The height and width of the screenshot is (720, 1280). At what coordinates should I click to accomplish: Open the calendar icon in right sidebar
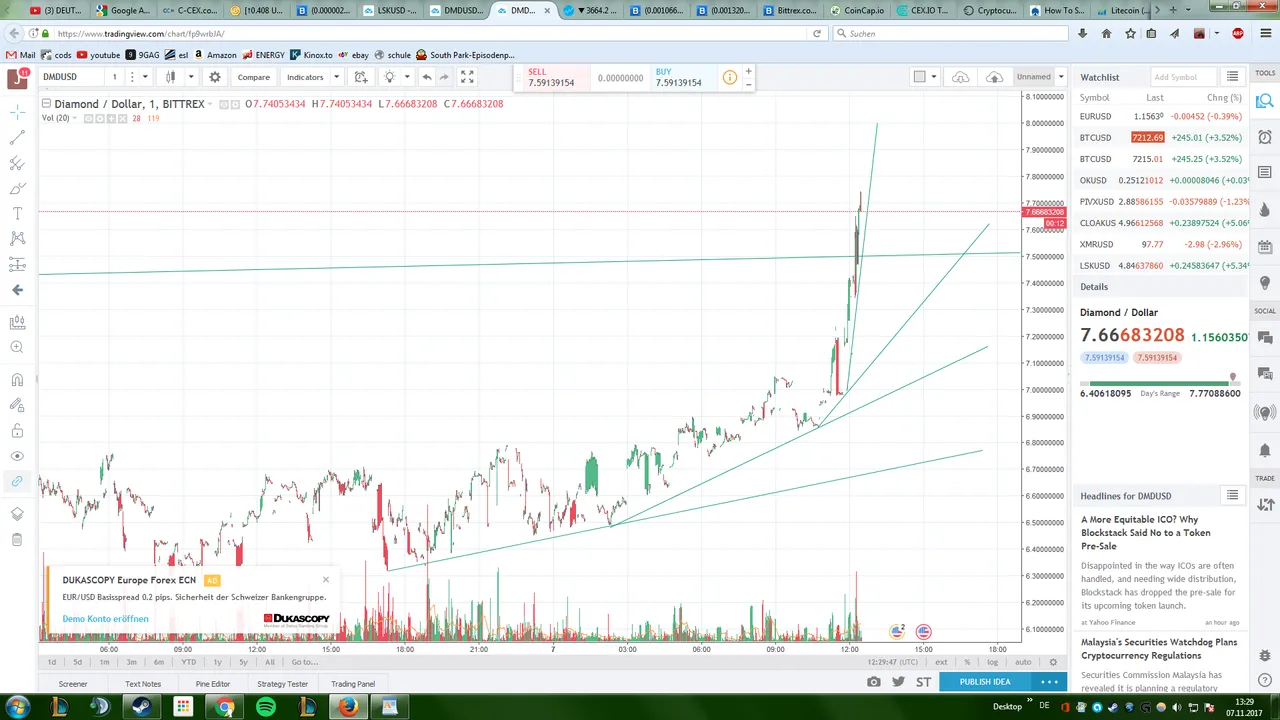(1265, 246)
